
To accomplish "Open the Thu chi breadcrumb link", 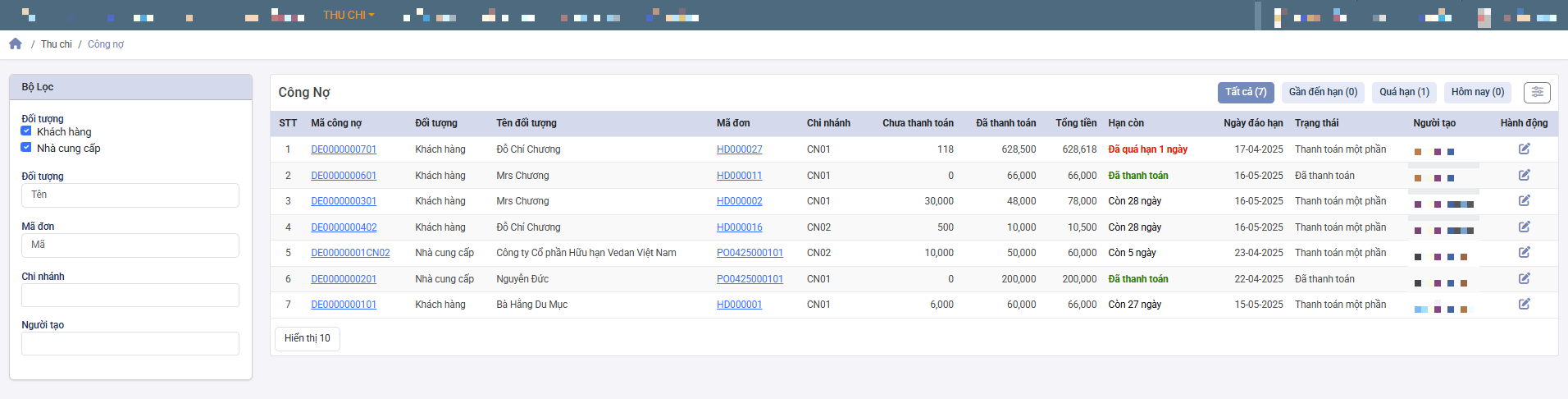I will coord(57,44).
